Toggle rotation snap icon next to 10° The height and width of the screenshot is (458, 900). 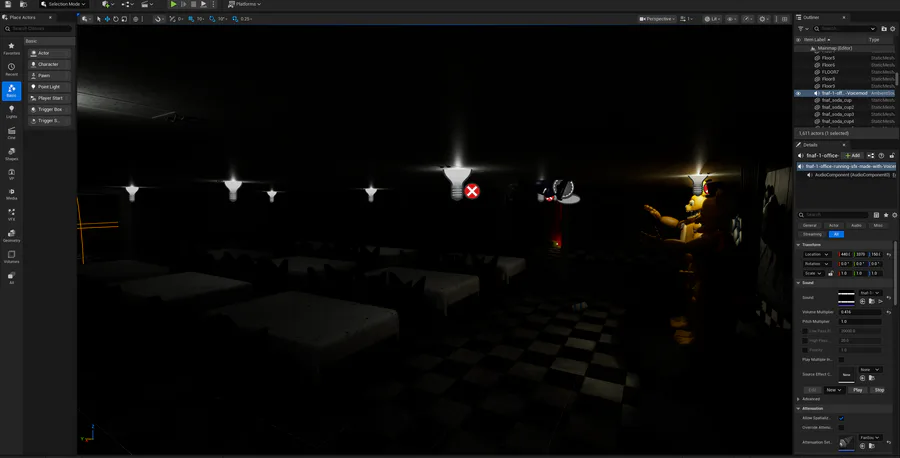pyautogui.click(x=212, y=19)
